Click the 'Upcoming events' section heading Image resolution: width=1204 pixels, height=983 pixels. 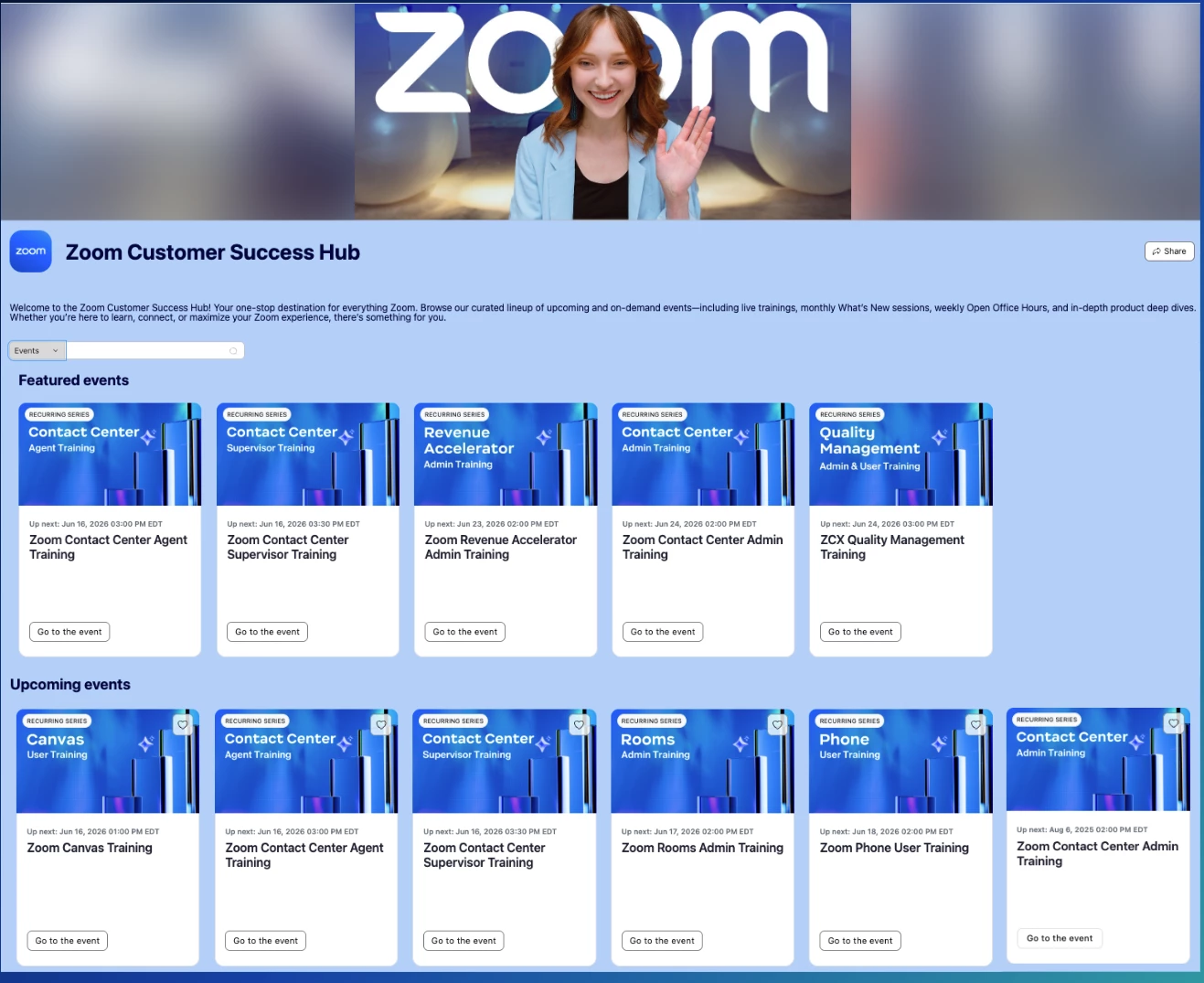[70, 685]
